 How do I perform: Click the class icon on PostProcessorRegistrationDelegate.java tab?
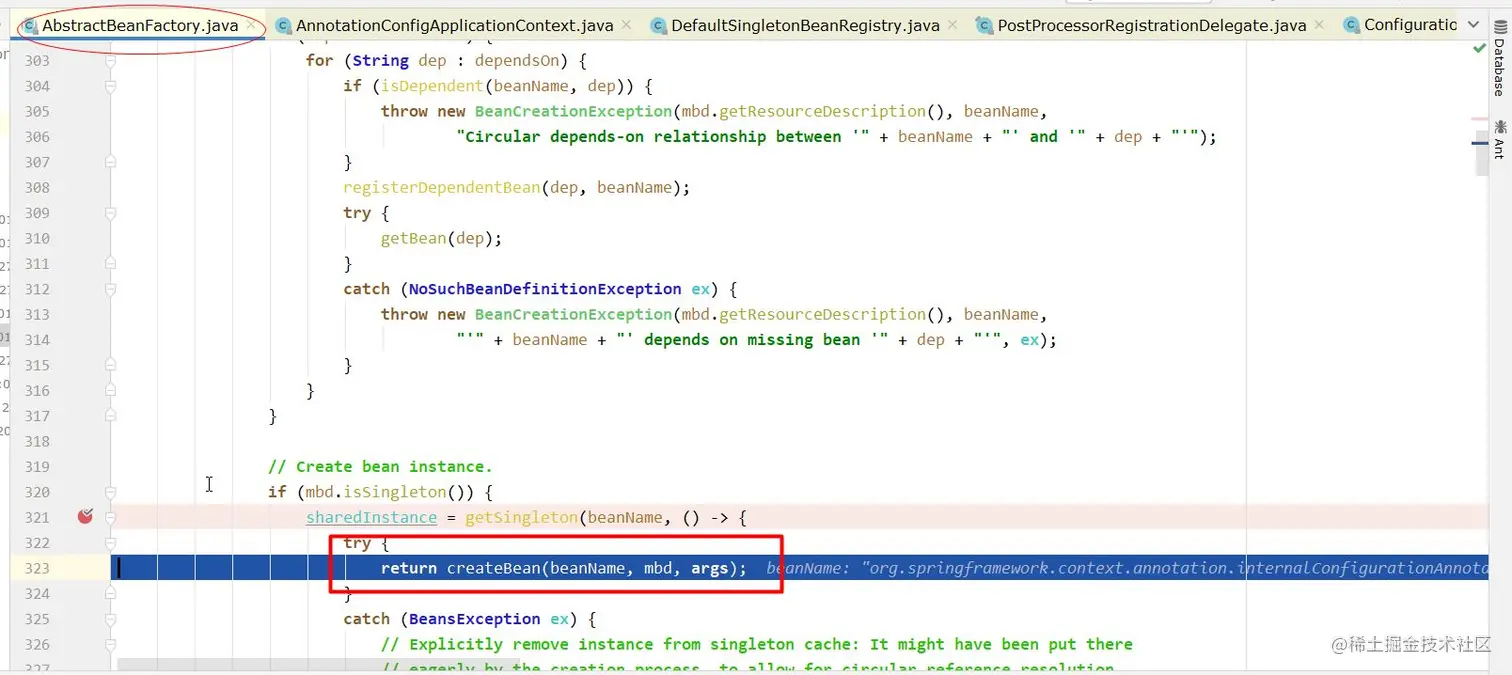coord(985,26)
